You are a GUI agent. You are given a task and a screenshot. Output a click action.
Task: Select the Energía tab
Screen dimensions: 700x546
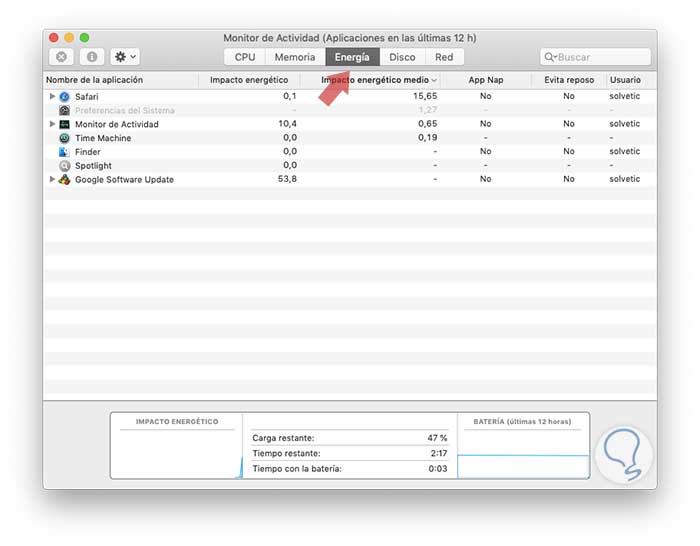(x=352, y=57)
